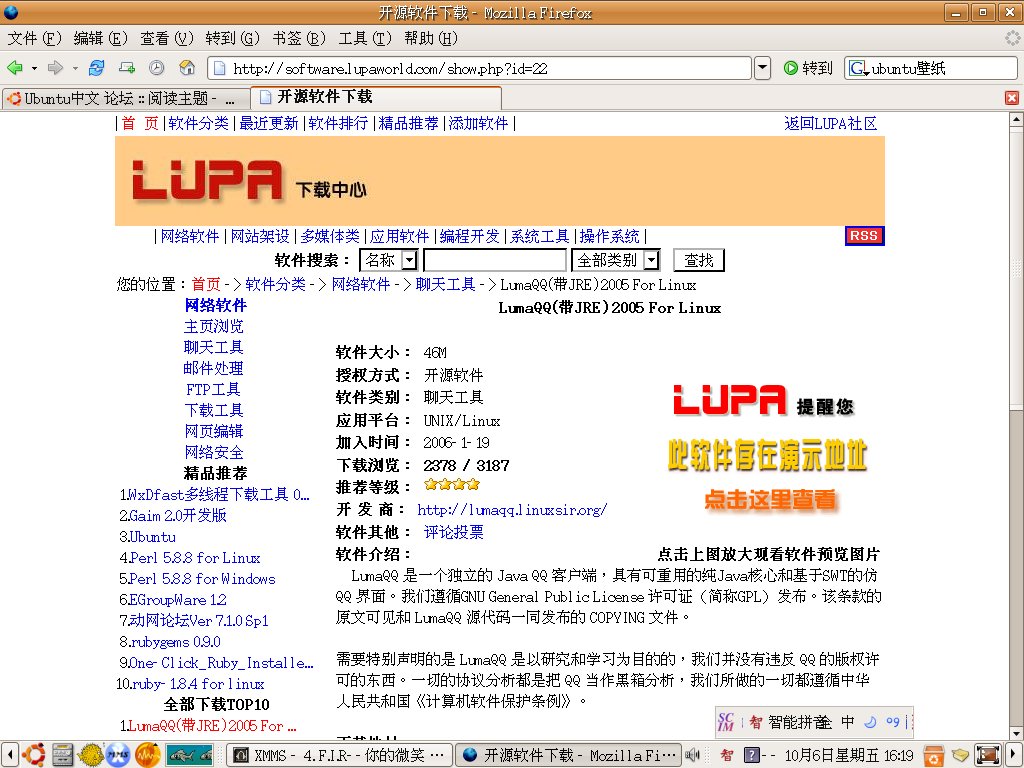Screen dimensions: 1024x768
Task: Open the 编程开发 category link
Action: click(x=470, y=236)
